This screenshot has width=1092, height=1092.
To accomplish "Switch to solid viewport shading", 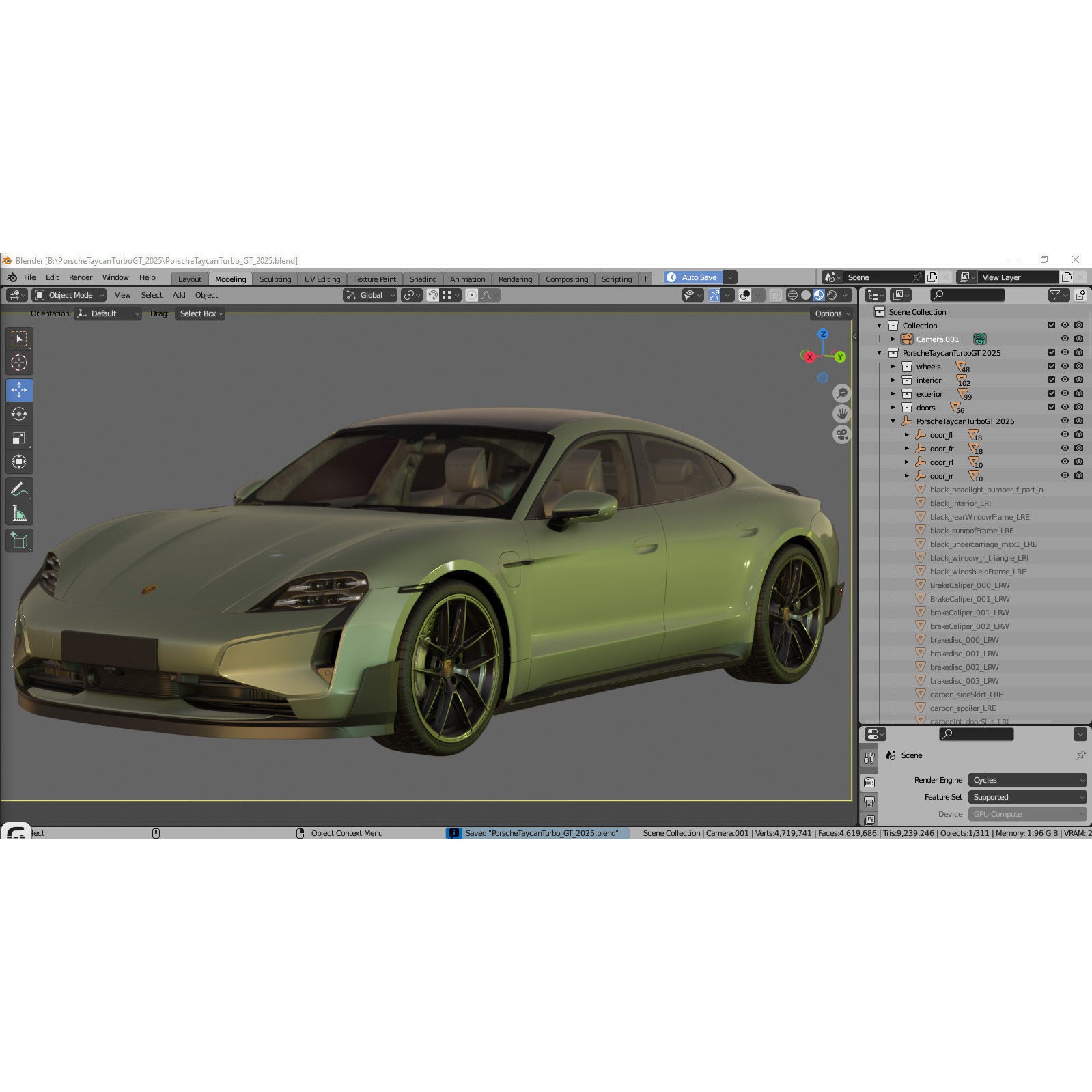I will coord(806,295).
